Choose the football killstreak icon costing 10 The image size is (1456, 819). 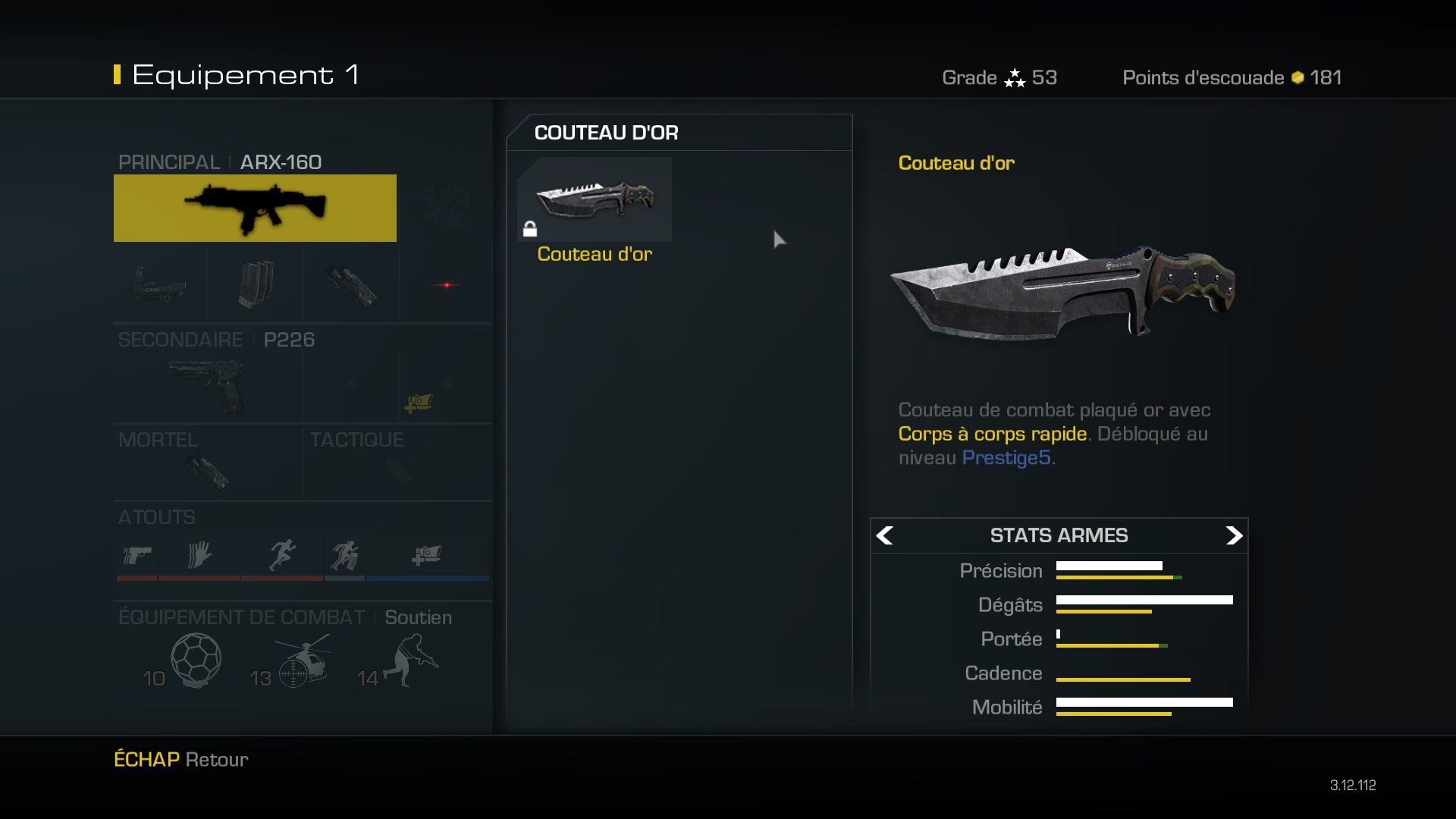[196, 660]
